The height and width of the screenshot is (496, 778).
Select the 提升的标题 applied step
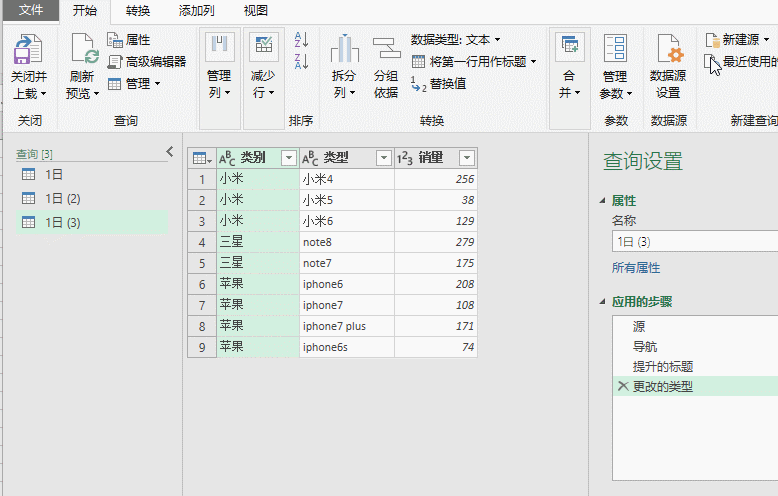point(695,367)
